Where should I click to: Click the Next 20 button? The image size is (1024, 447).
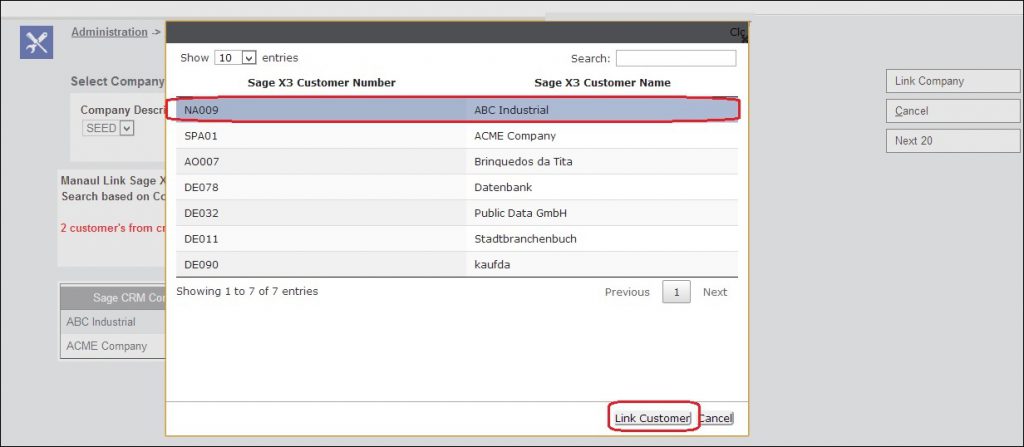click(x=953, y=141)
